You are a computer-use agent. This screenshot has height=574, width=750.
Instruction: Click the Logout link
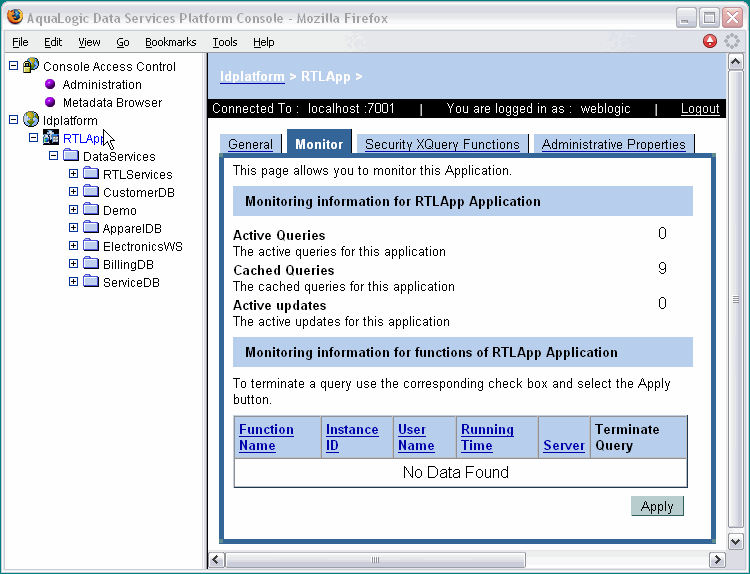[700, 109]
